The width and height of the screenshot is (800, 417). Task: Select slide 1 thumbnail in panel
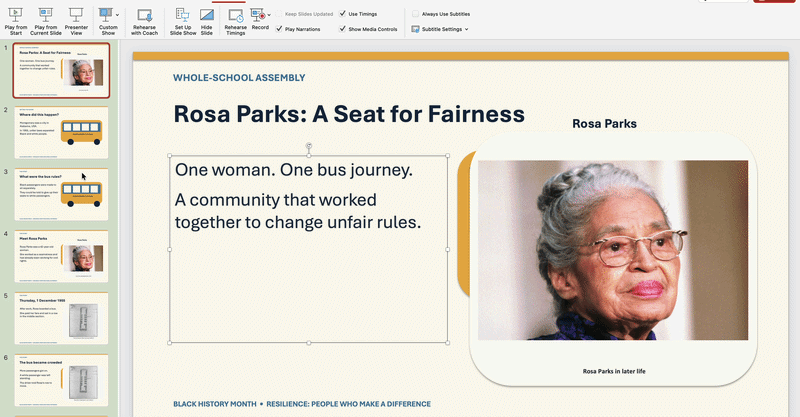(x=61, y=70)
